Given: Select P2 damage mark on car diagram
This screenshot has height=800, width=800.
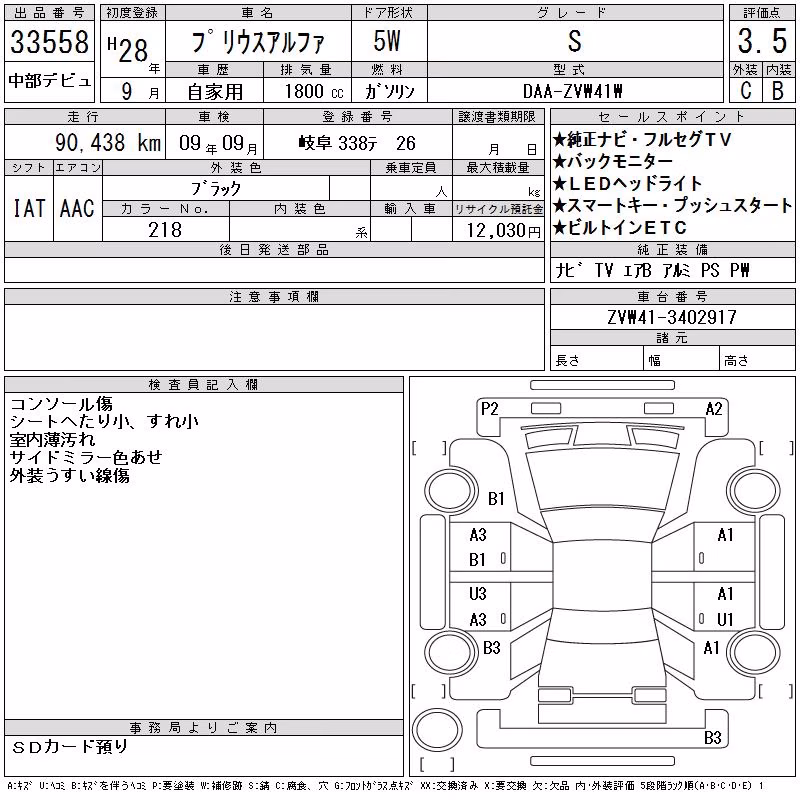Looking at the screenshot, I should (489, 408).
